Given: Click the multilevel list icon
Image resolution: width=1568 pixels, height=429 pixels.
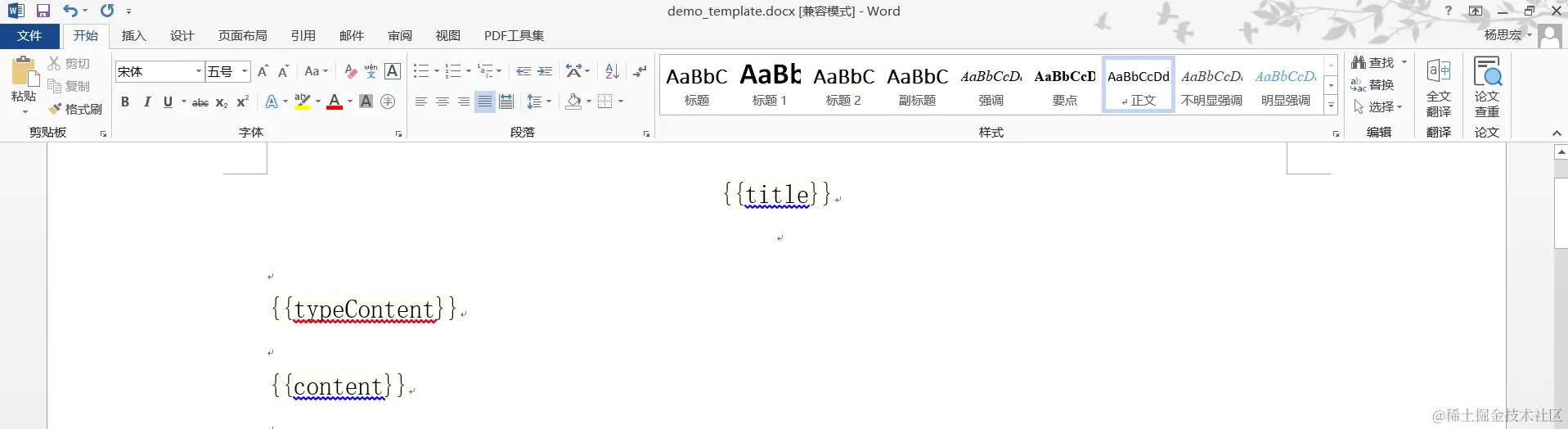Looking at the screenshot, I should point(486,71).
